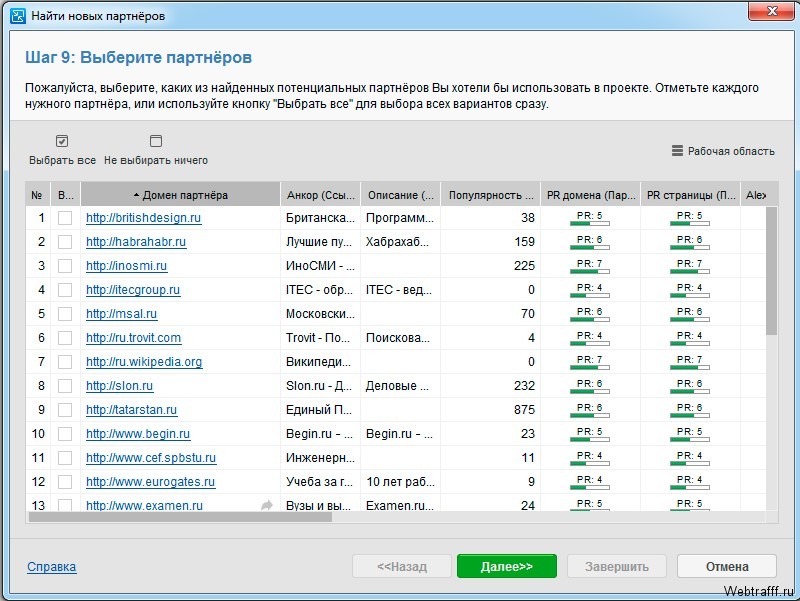Click the share arrow icon beside examen.ru
800x601 pixels.
pyautogui.click(x=266, y=505)
